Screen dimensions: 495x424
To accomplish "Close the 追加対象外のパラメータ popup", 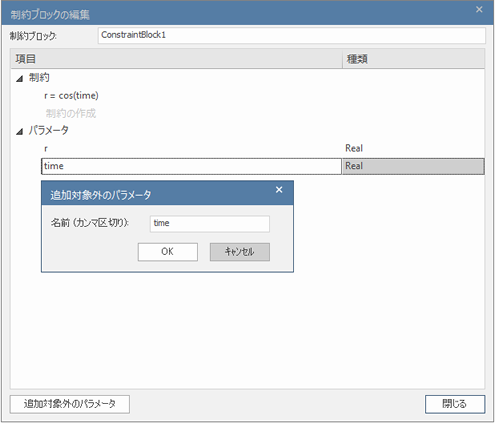I will tap(279, 190).
